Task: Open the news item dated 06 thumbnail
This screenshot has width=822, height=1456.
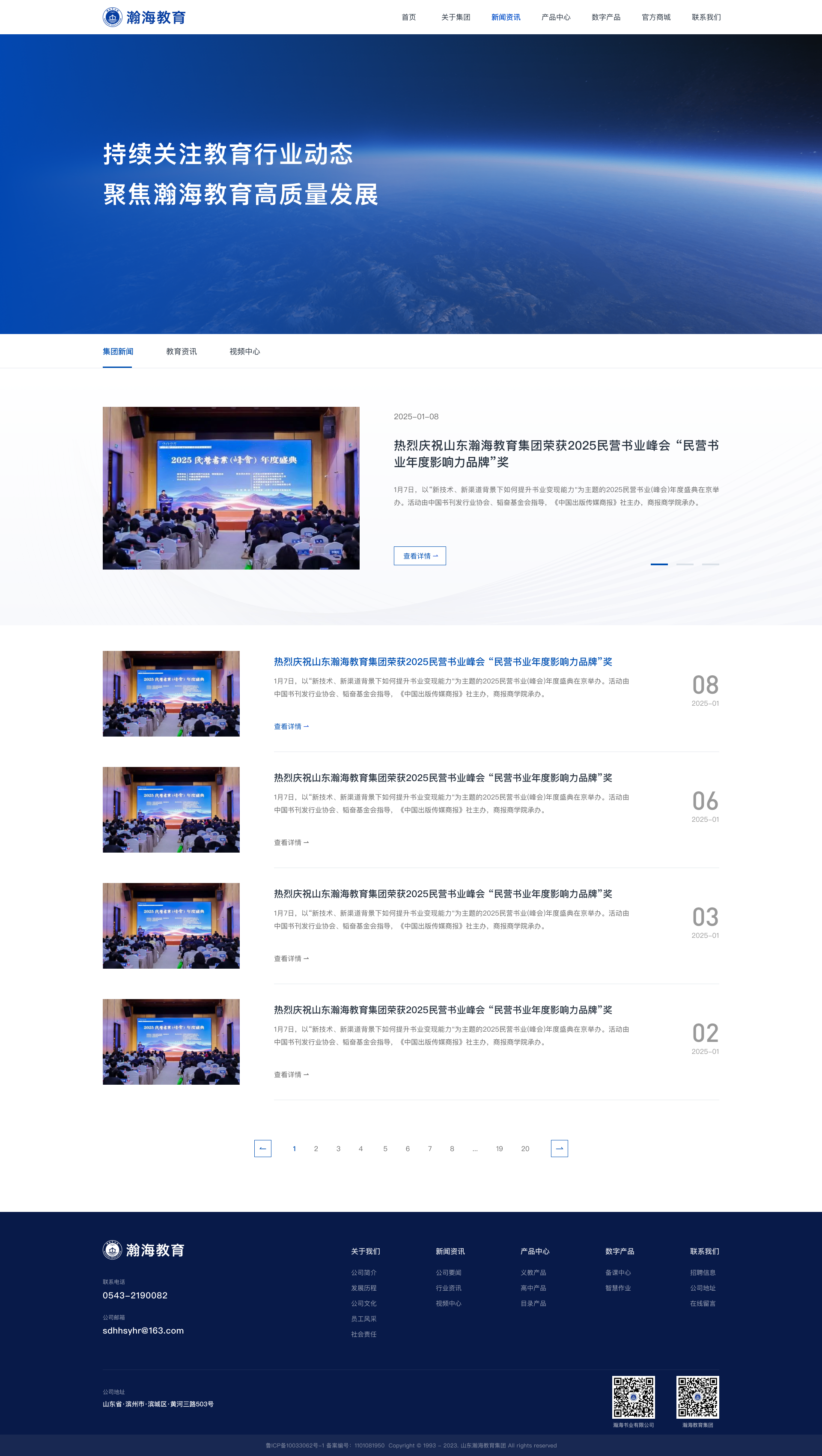Action: click(x=171, y=809)
